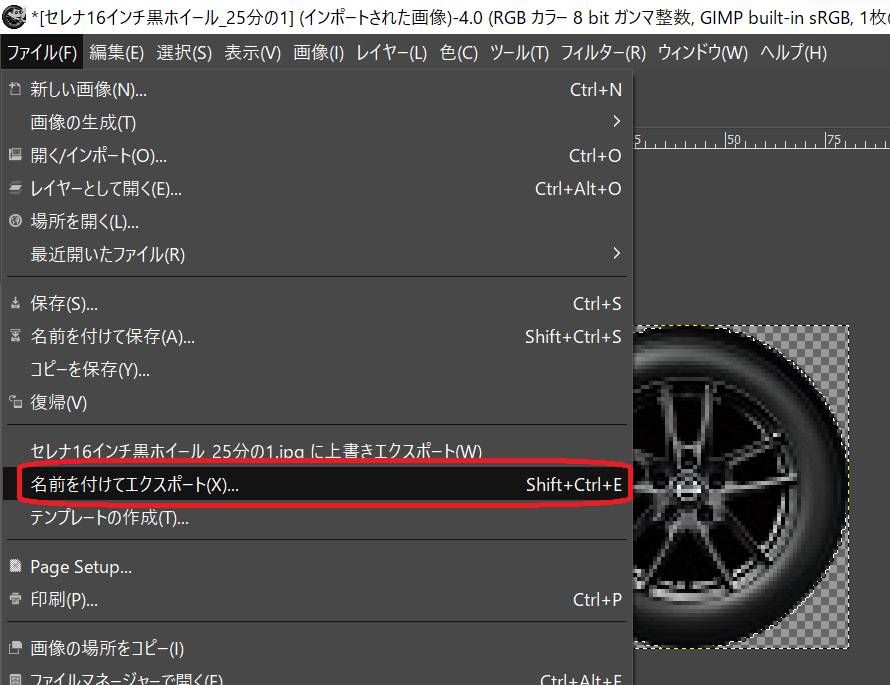Click the new image icon beside 新しい画像

(15, 90)
